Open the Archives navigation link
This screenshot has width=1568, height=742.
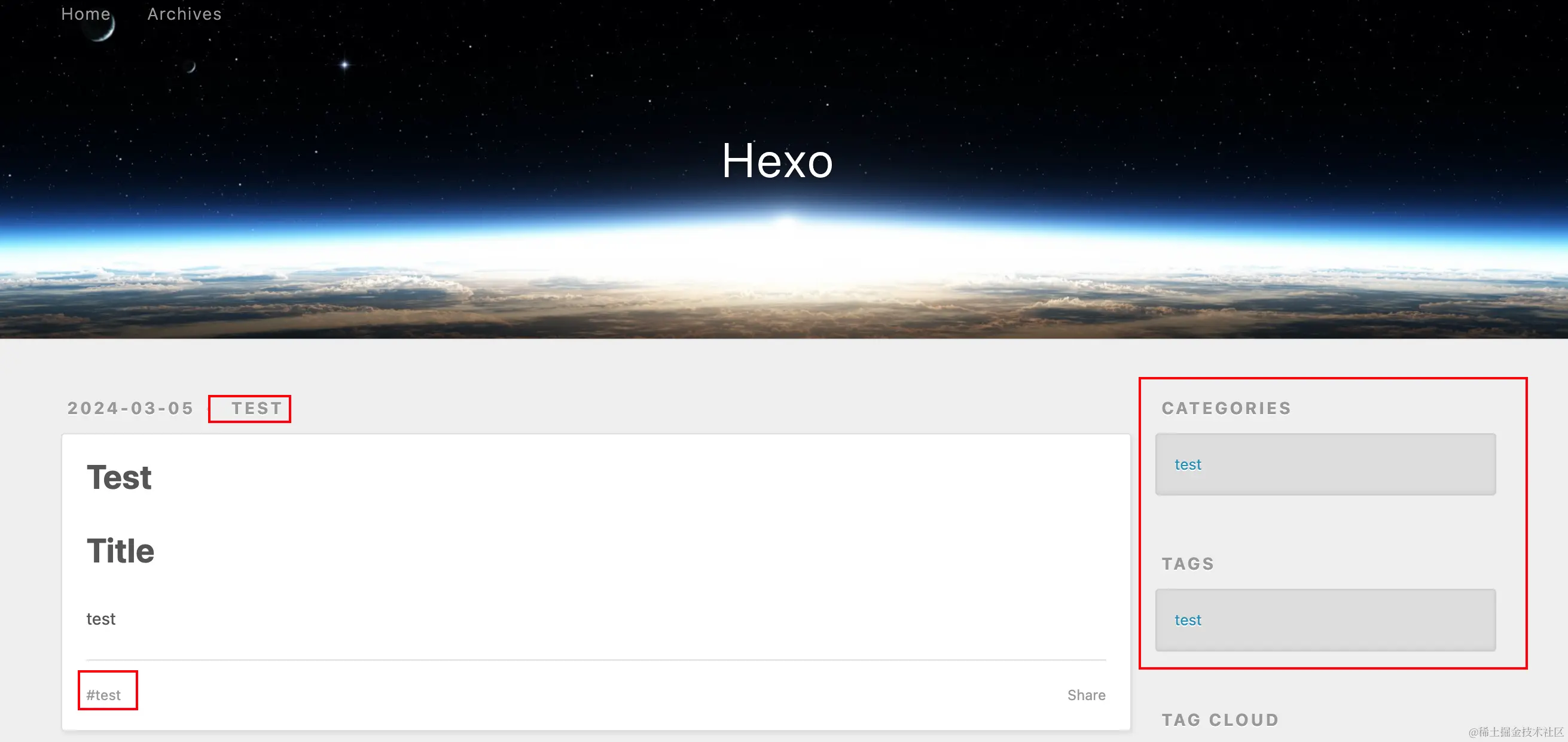pos(184,14)
